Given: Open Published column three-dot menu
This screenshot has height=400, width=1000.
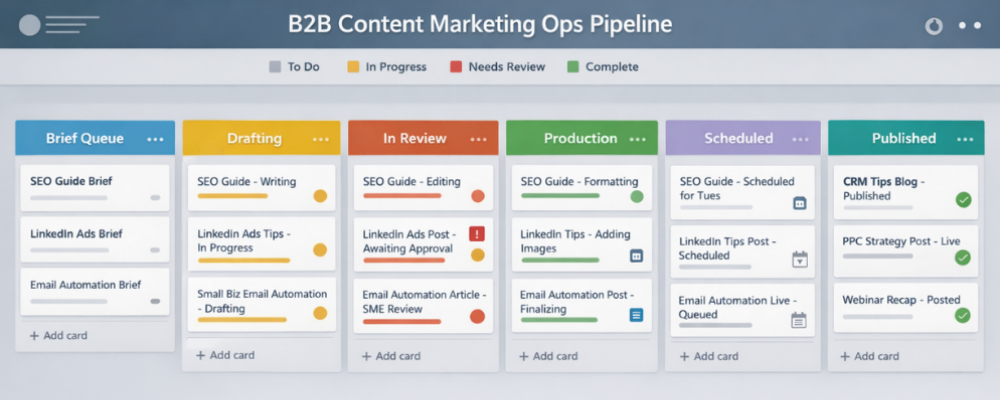Looking at the screenshot, I should [965, 139].
